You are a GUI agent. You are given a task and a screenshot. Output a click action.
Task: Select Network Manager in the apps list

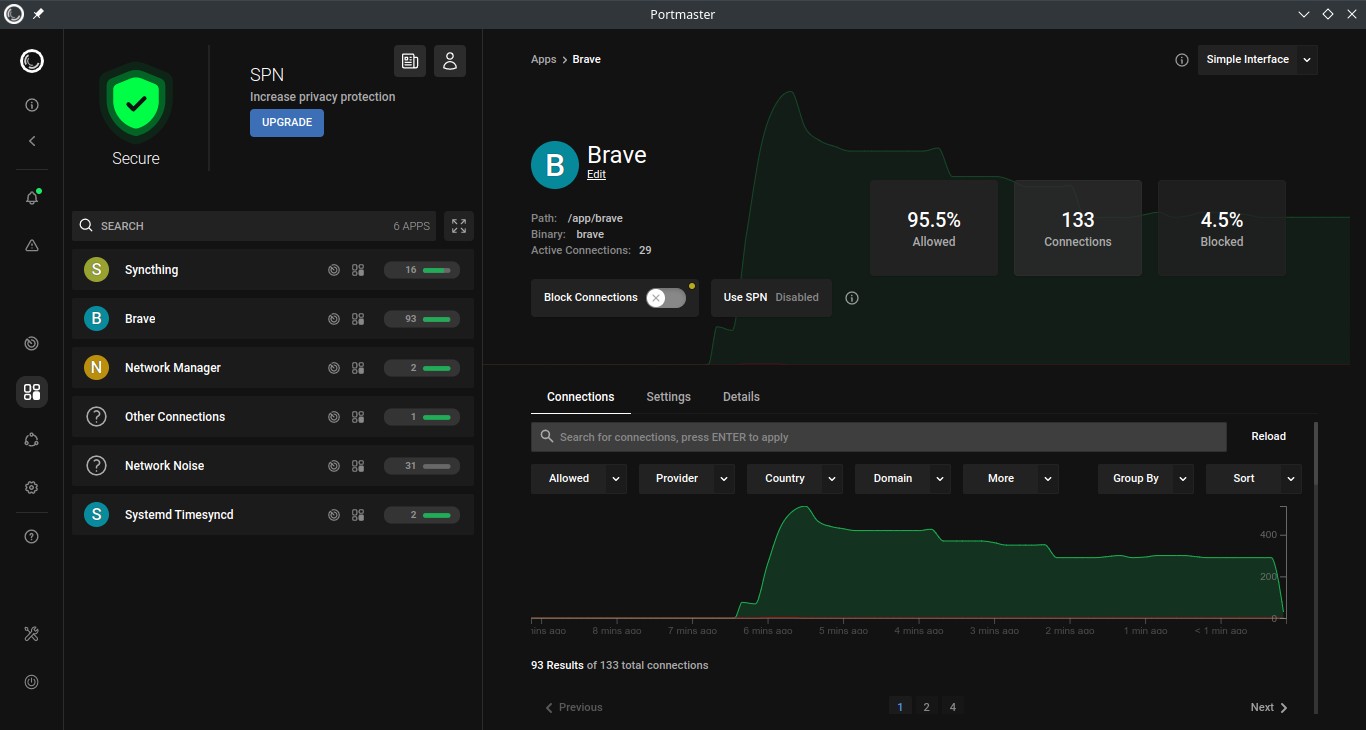tap(273, 368)
